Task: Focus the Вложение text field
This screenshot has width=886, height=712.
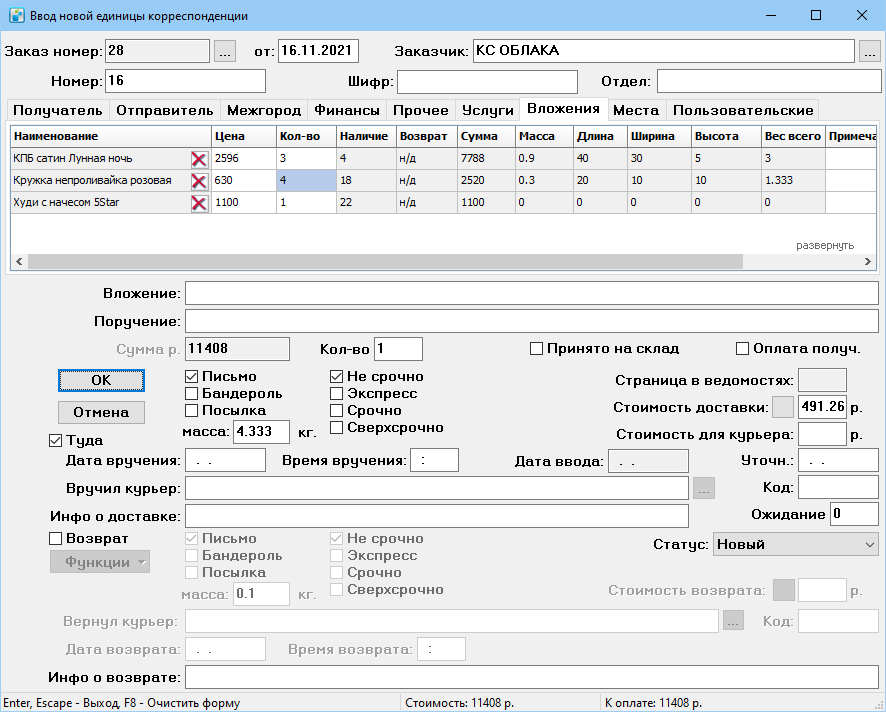Action: (532, 294)
